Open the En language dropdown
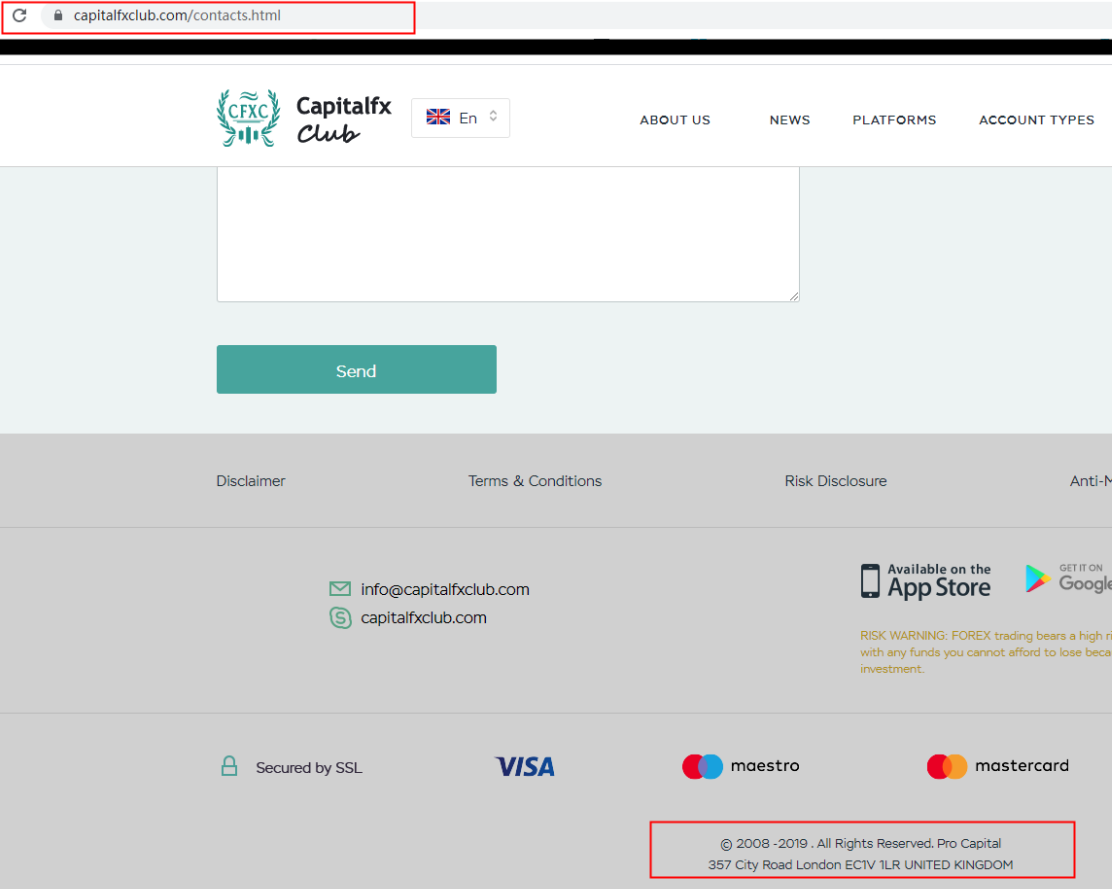The width and height of the screenshot is (1112, 889). coord(460,118)
